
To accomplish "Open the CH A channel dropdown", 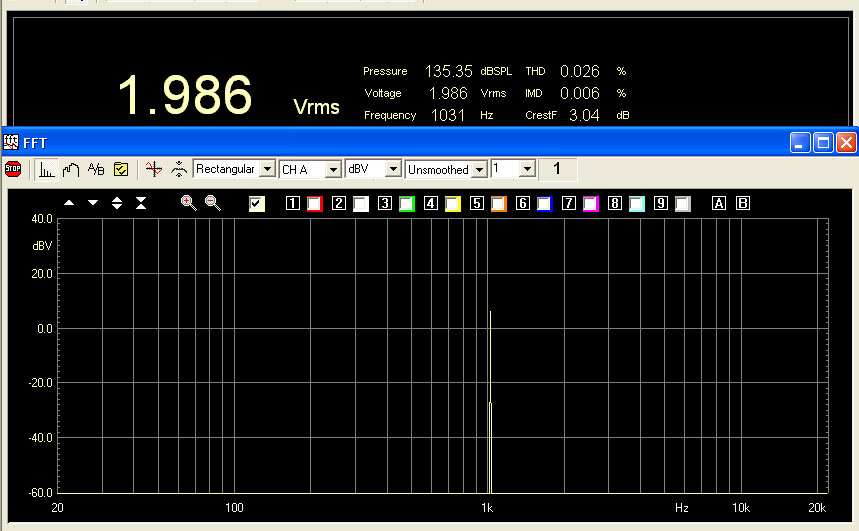I will pos(333,169).
